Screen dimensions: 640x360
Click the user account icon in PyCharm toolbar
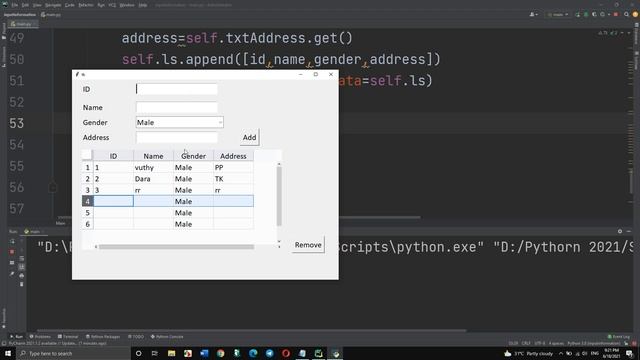533,14
